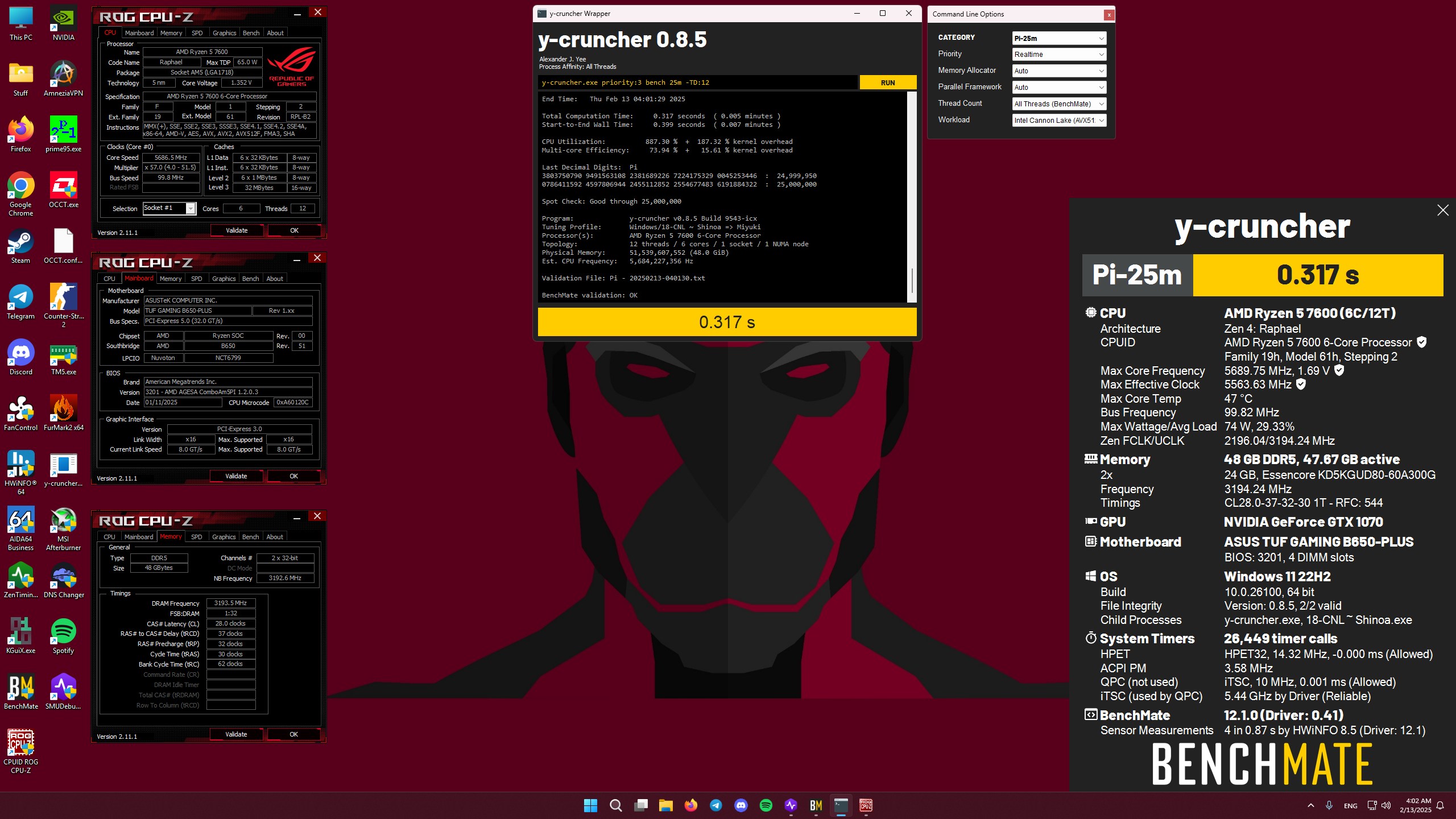Open the This PC desktop icon
The height and width of the screenshot is (819, 1456).
point(21,24)
